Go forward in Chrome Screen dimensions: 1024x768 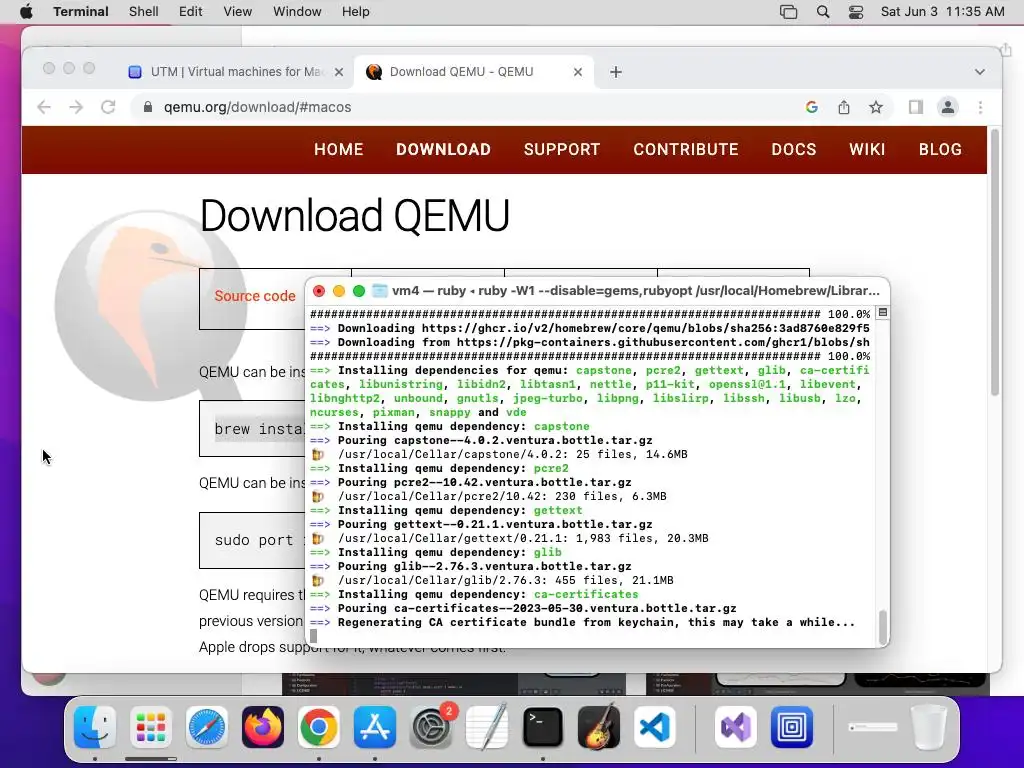pos(76,107)
